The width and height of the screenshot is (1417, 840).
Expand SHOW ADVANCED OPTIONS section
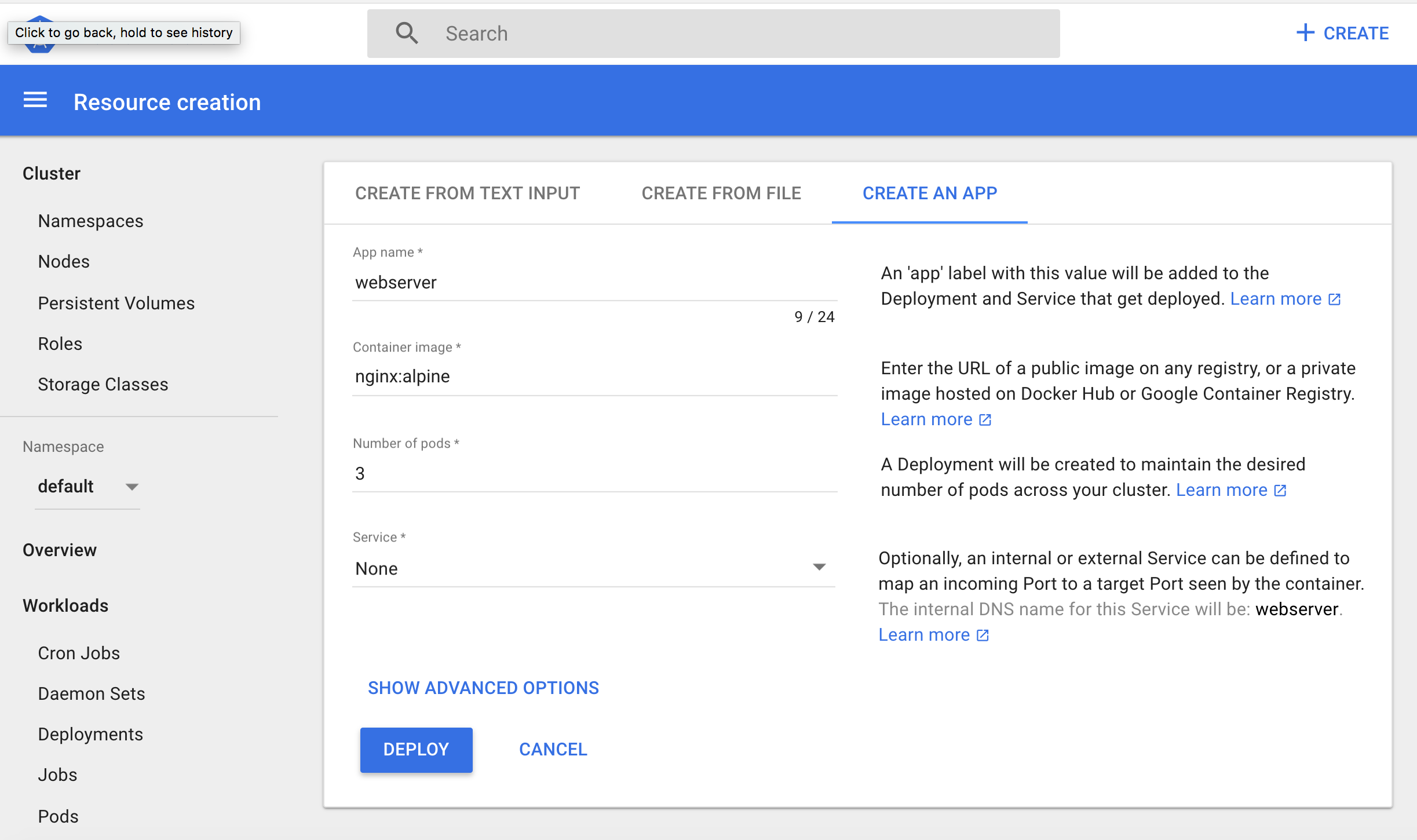coord(483,687)
